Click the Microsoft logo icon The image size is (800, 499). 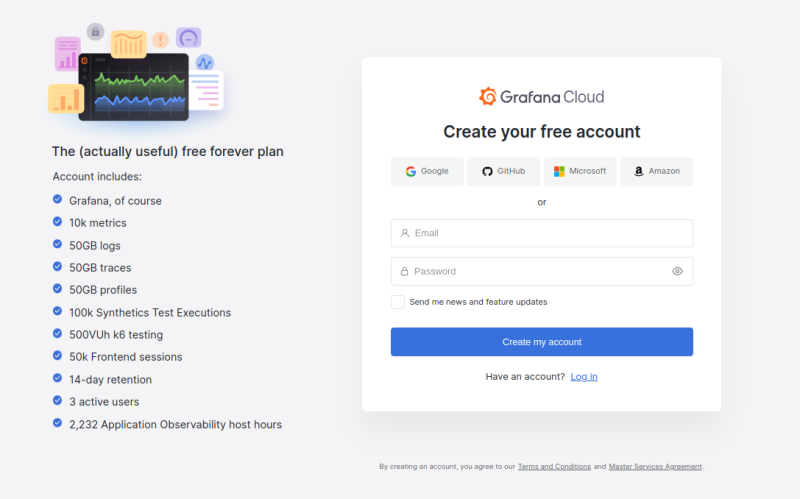coord(559,171)
